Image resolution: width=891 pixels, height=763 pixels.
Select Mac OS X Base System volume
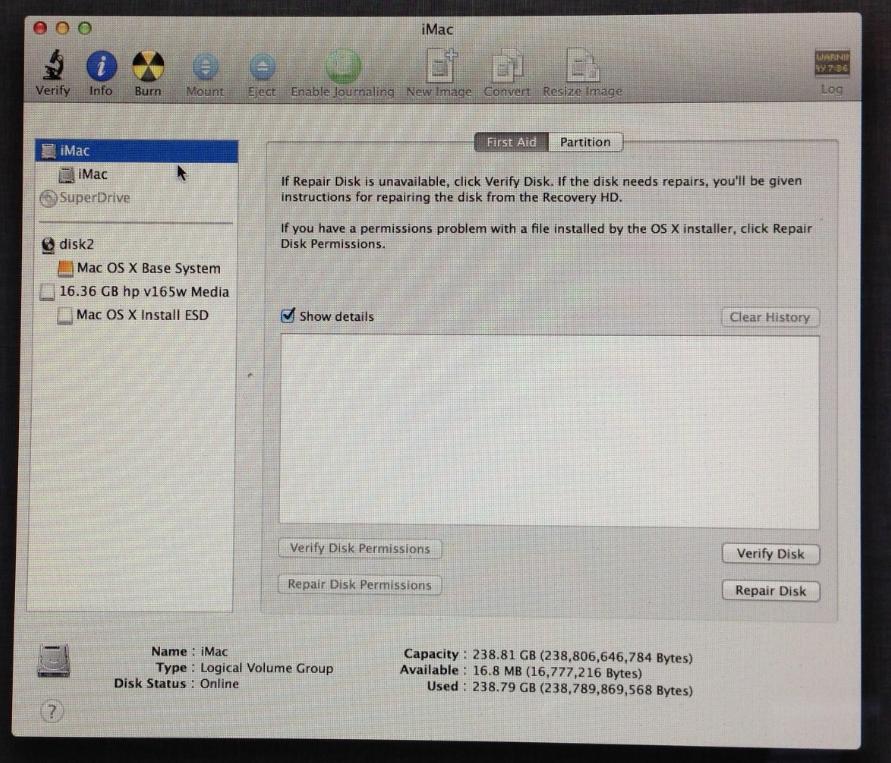136,268
